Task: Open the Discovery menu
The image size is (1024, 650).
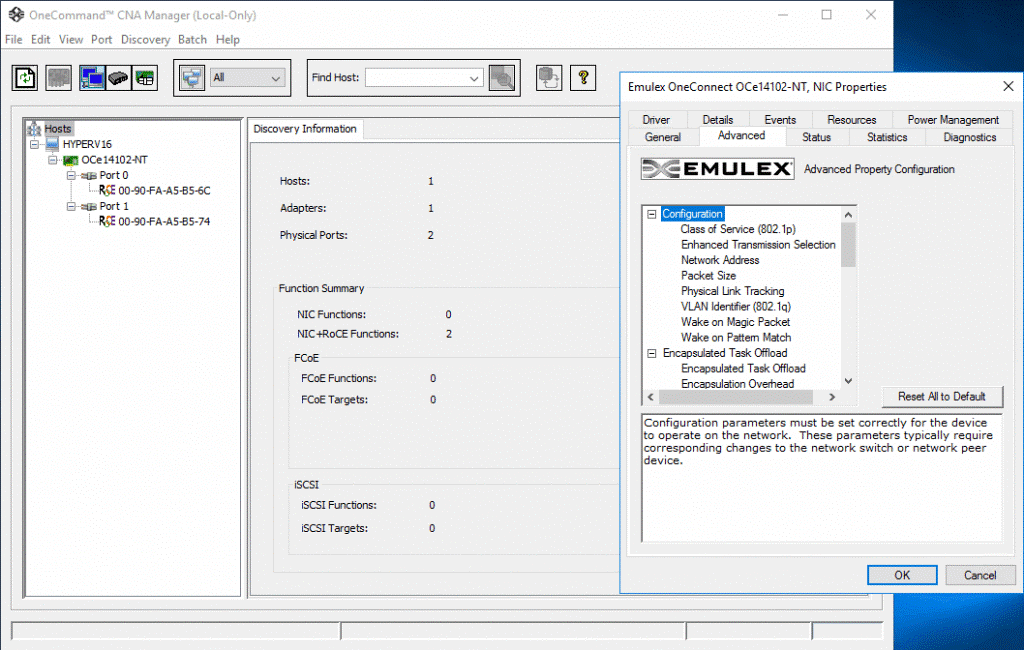Action: [145, 40]
